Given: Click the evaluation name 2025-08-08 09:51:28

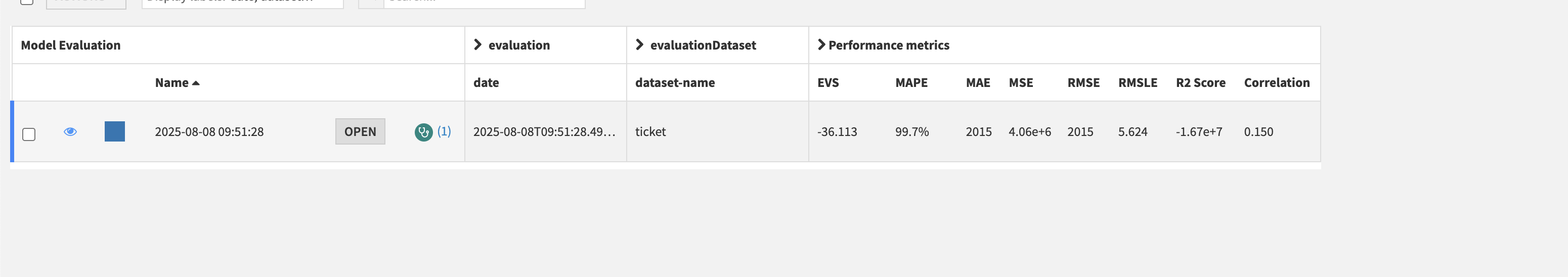Looking at the screenshot, I should pos(209,131).
